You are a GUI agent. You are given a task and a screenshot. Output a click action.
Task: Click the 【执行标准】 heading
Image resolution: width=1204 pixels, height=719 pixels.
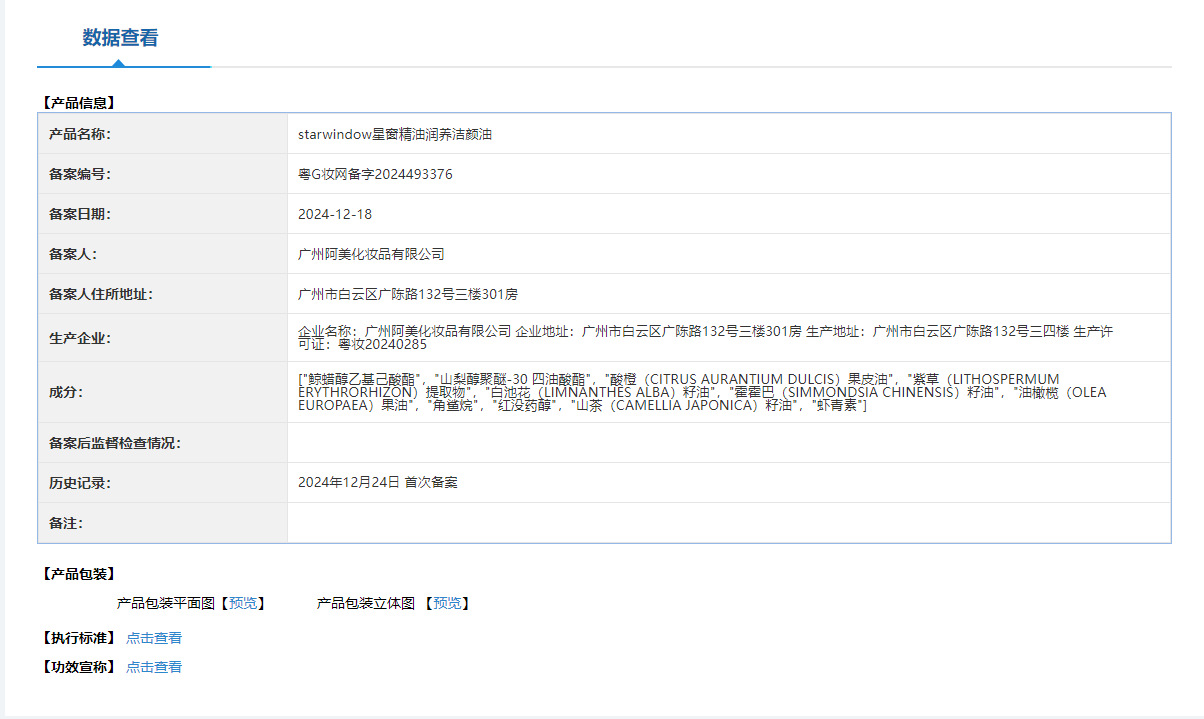79,638
